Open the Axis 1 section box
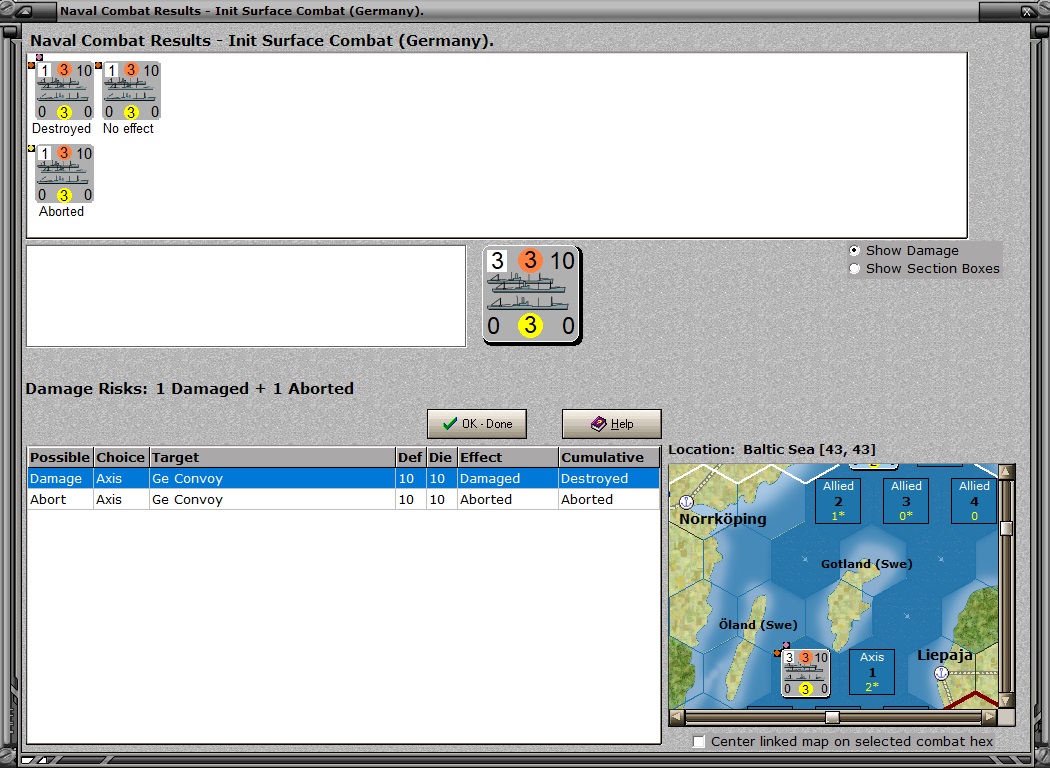The image size is (1050, 768). (x=872, y=672)
